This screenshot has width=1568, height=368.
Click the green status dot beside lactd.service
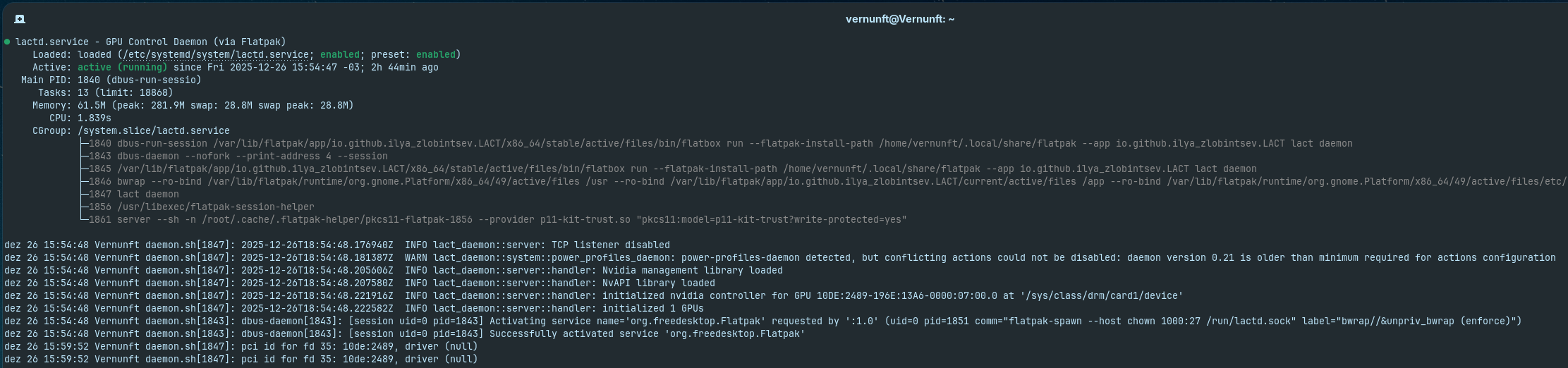7,42
